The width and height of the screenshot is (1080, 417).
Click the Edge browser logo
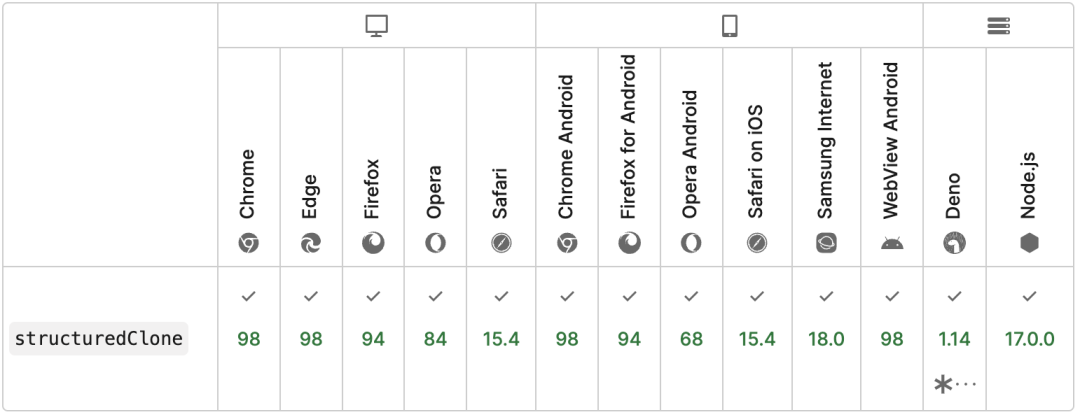[x=311, y=243]
